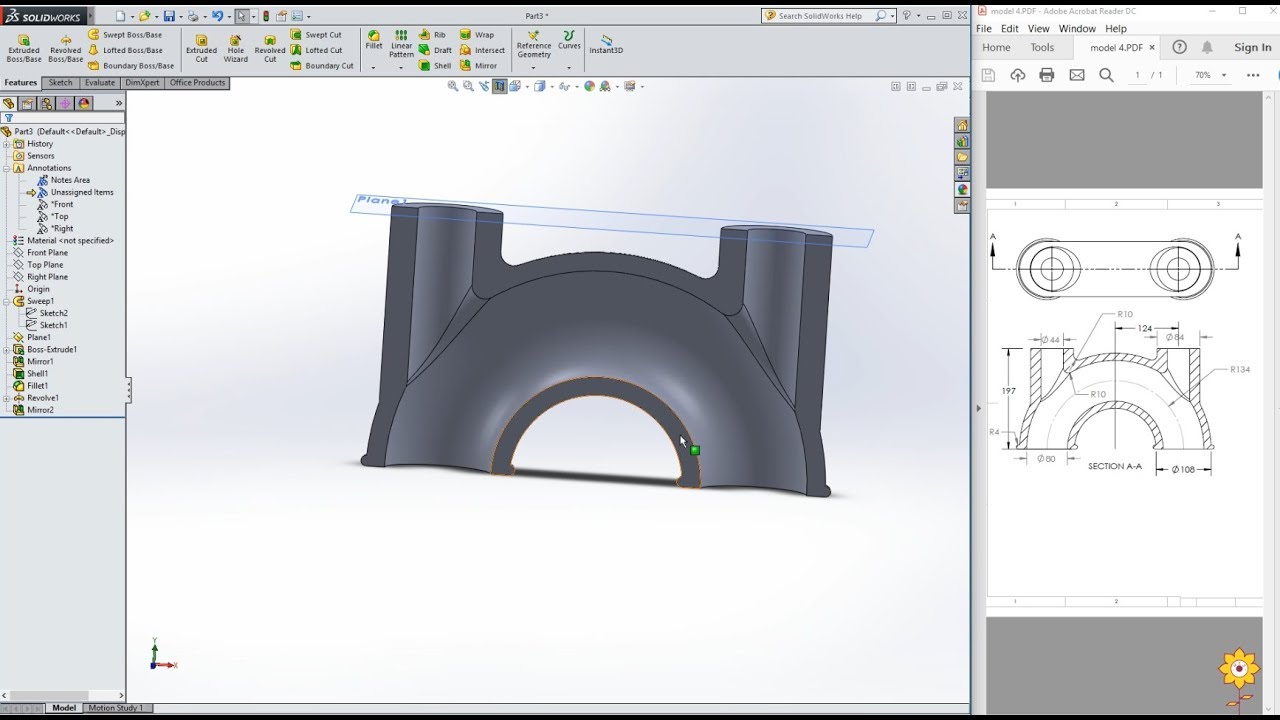The image size is (1280, 720).
Task: Click the feature tree filter field
Action: [62, 118]
